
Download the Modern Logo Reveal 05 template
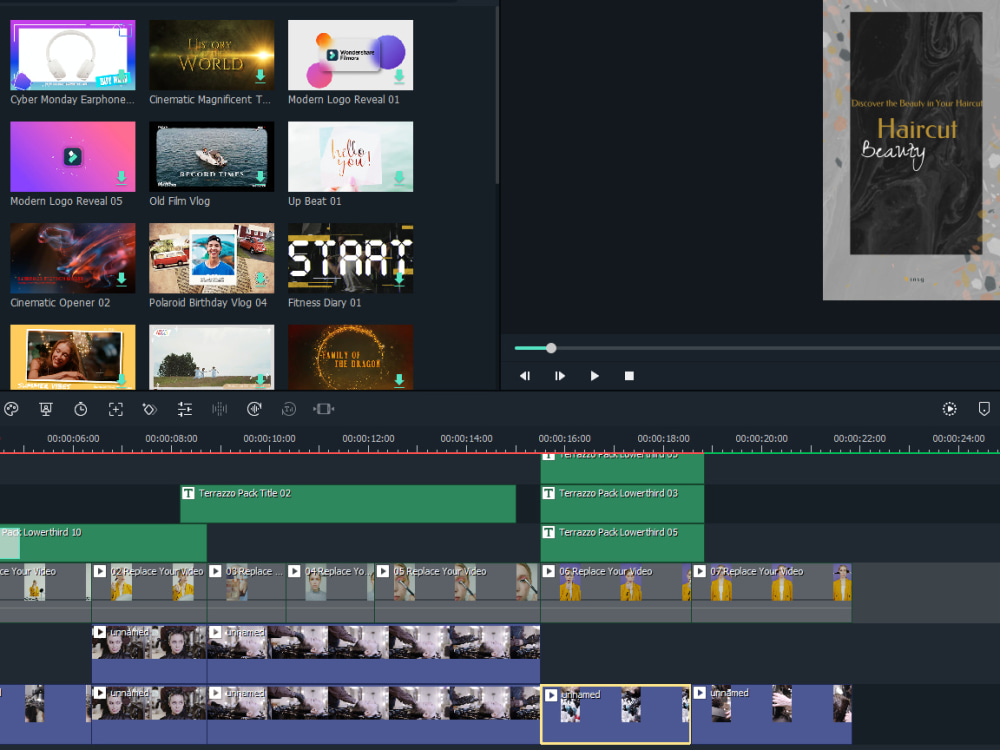(x=122, y=177)
